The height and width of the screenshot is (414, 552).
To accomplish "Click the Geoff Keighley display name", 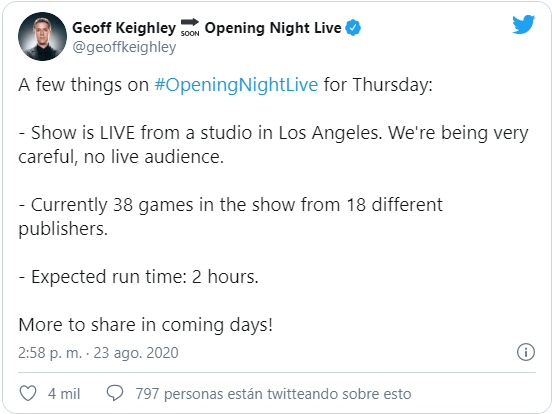I will [x=124, y=28].
